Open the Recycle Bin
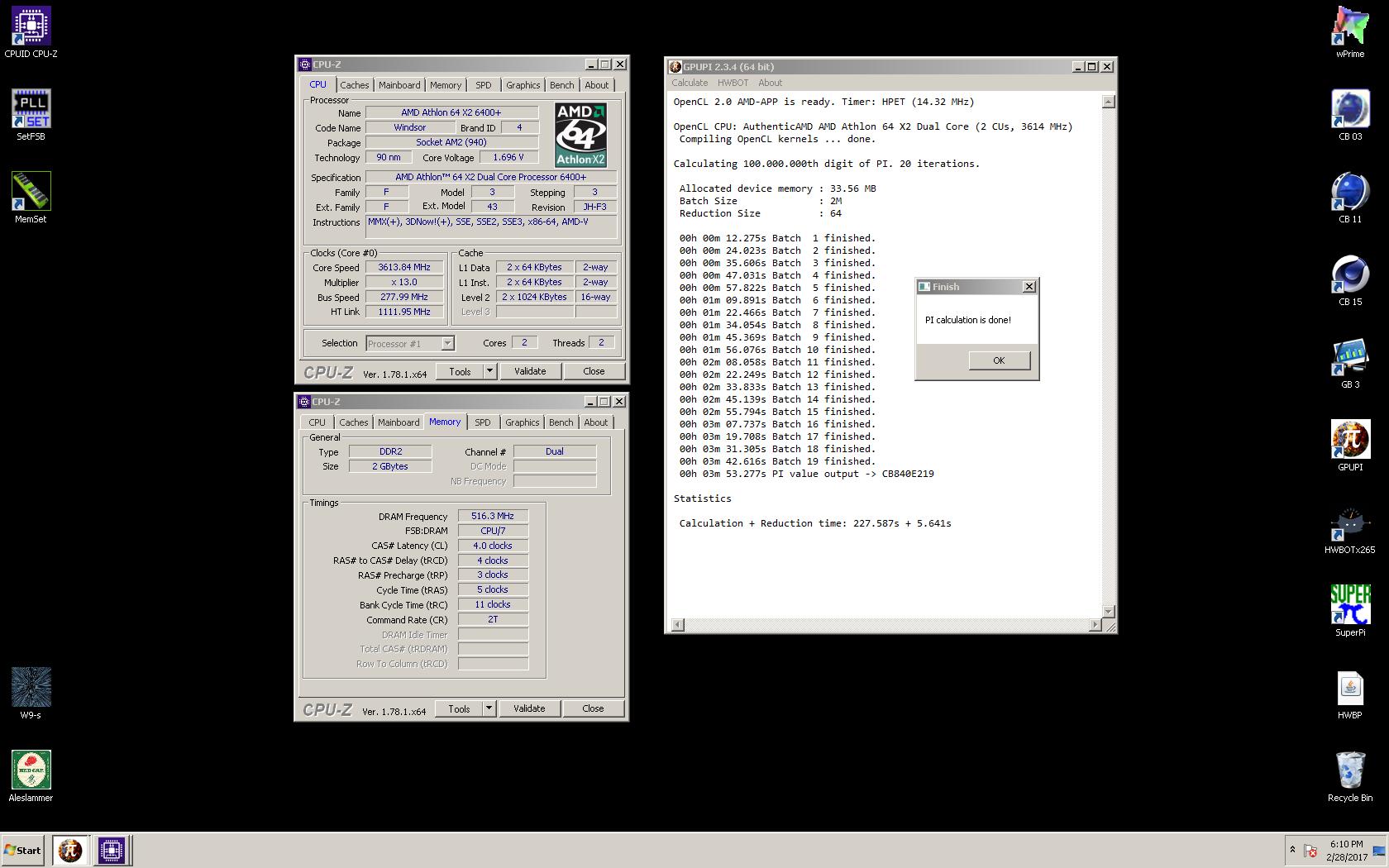The width and height of the screenshot is (1389, 868). (1350, 776)
